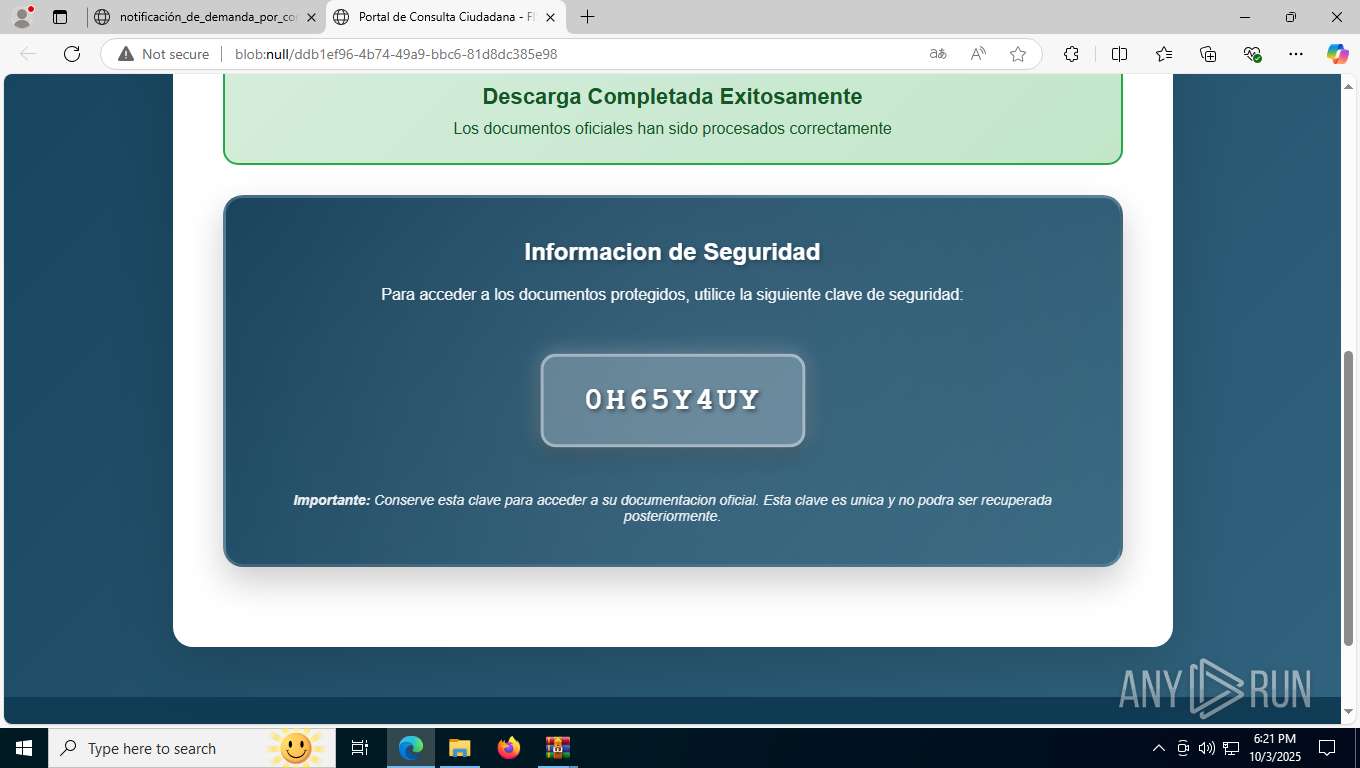Close the Portal de Consulta Ciudadana tab
The width and height of the screenshot is (1360, 768).
click(550, 17)
